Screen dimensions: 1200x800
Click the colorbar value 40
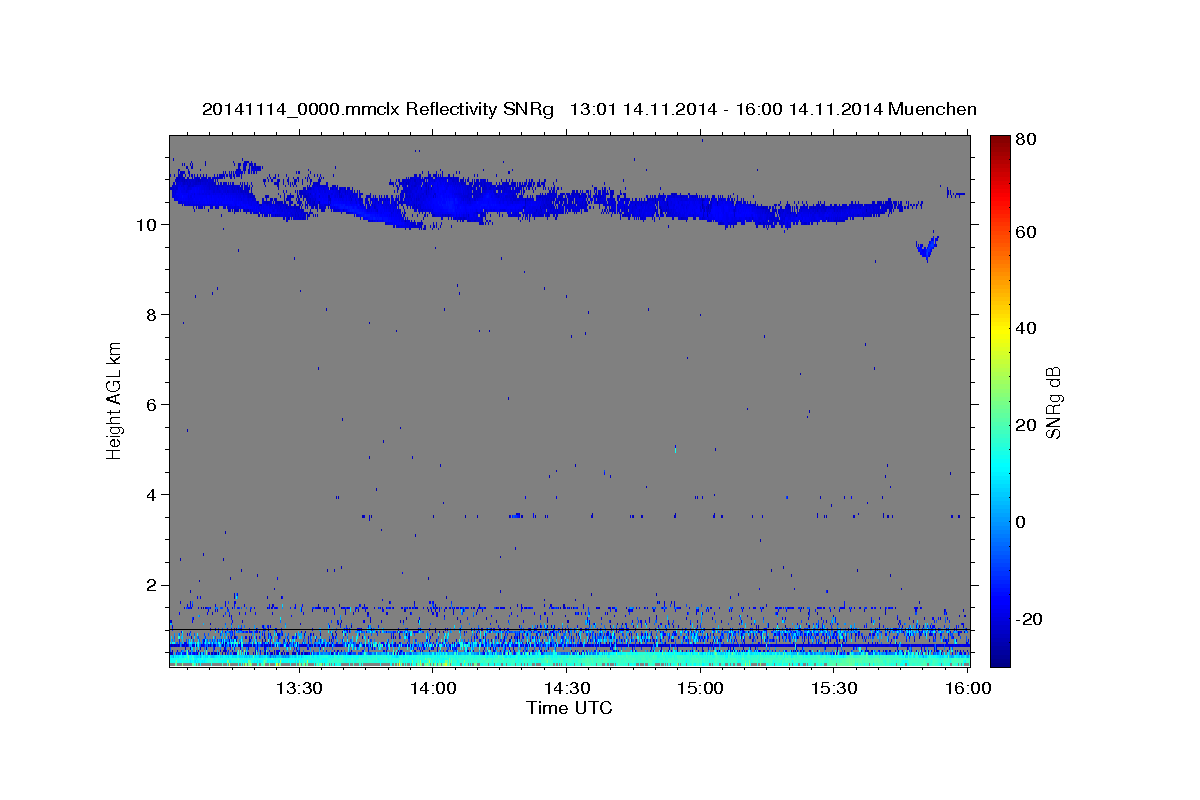point(1026,328)
